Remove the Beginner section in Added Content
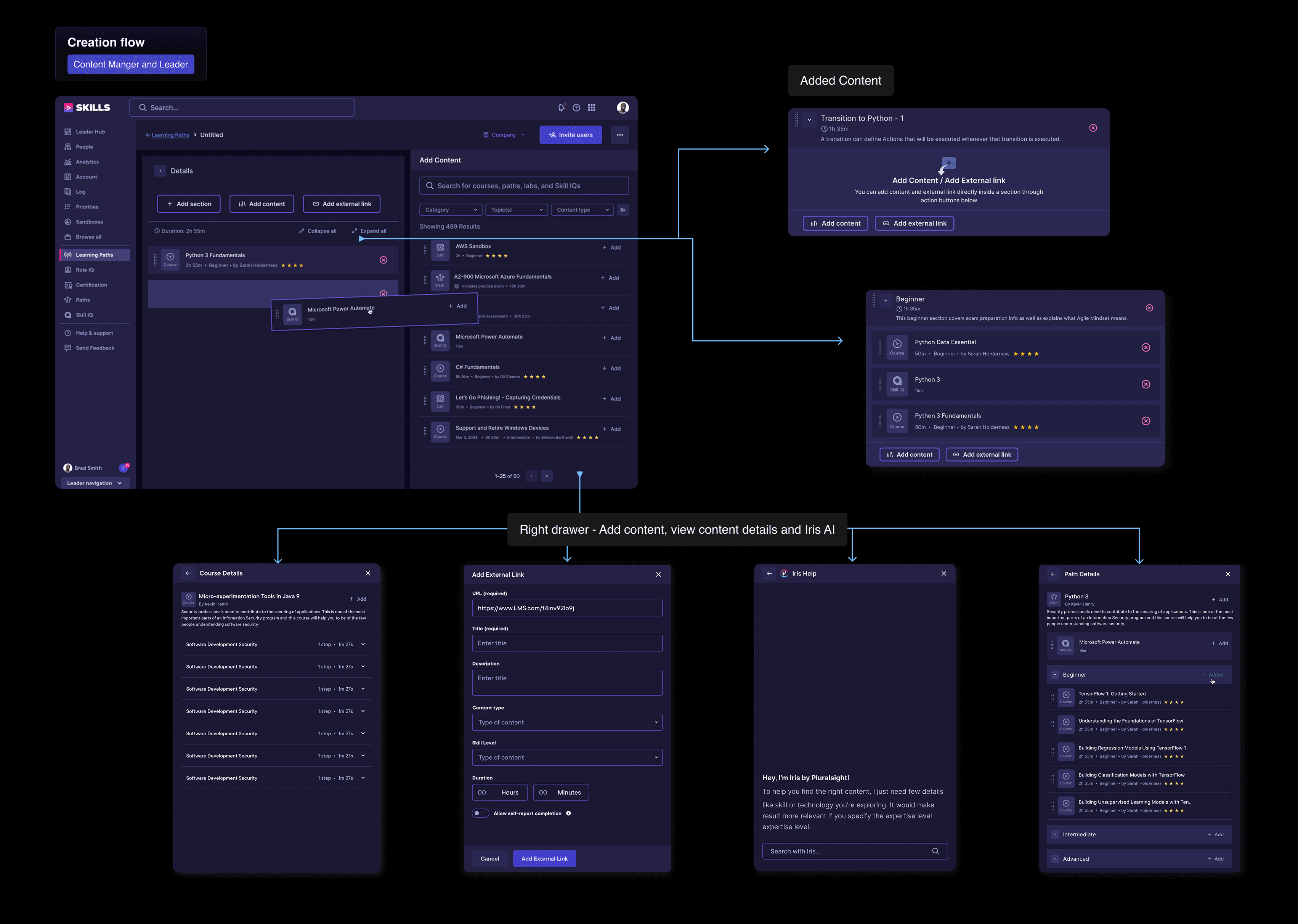The height and width of the screenshot is (924, 1298). tap(1149, 308)
